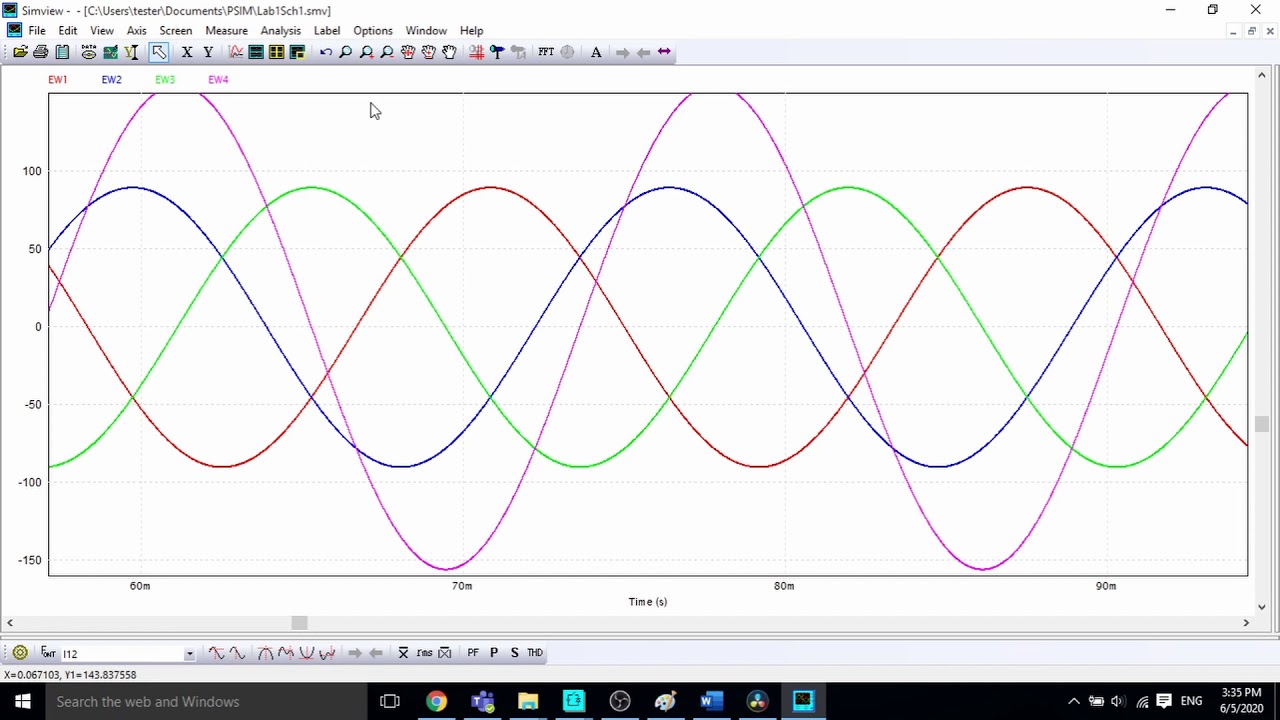Open the Axis menu

137,31
